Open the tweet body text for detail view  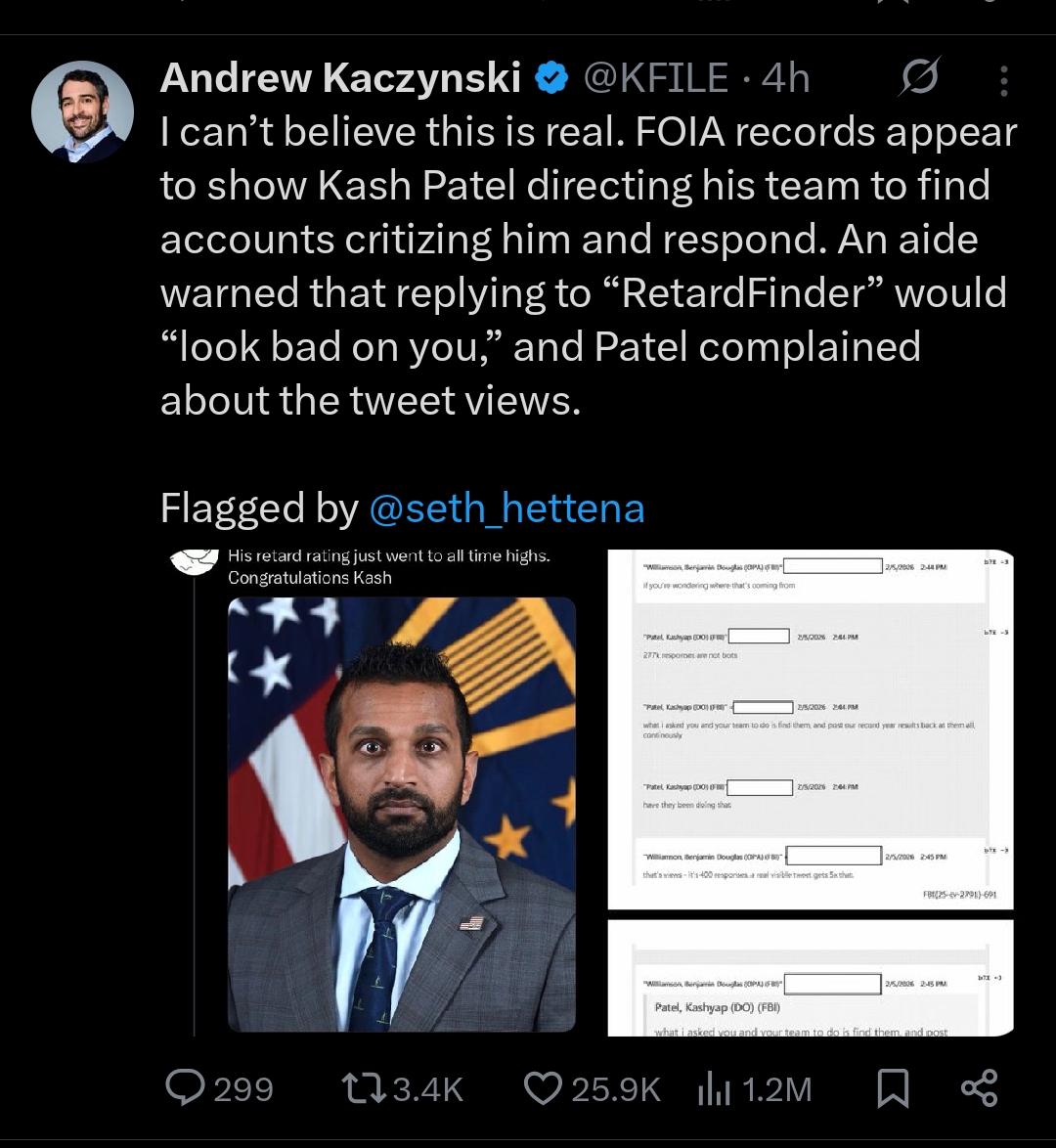point(589,267)
